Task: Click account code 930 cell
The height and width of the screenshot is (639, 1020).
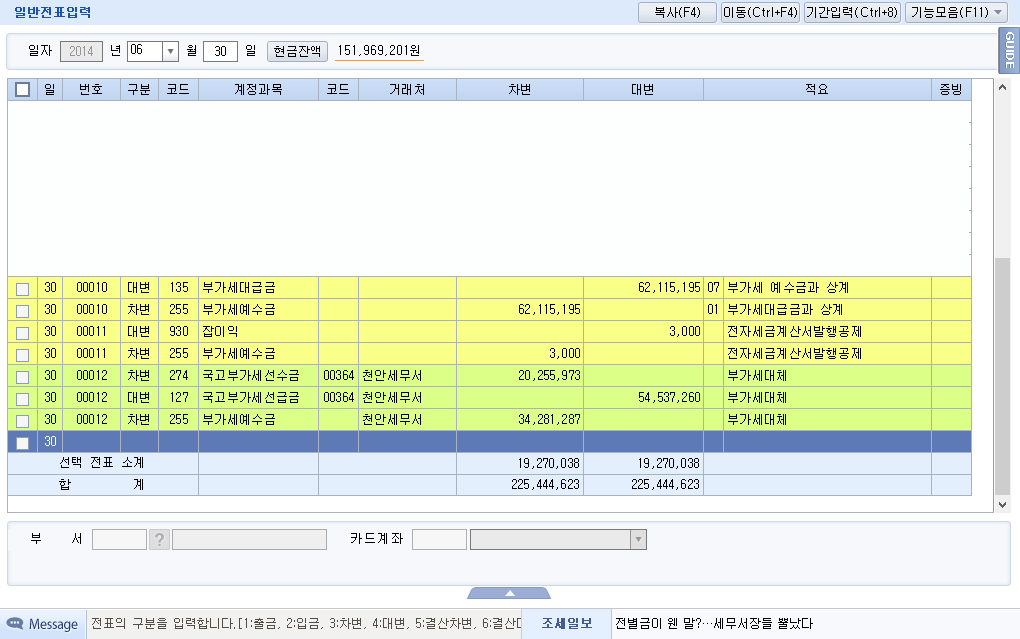Action: (x=179, y=332)
